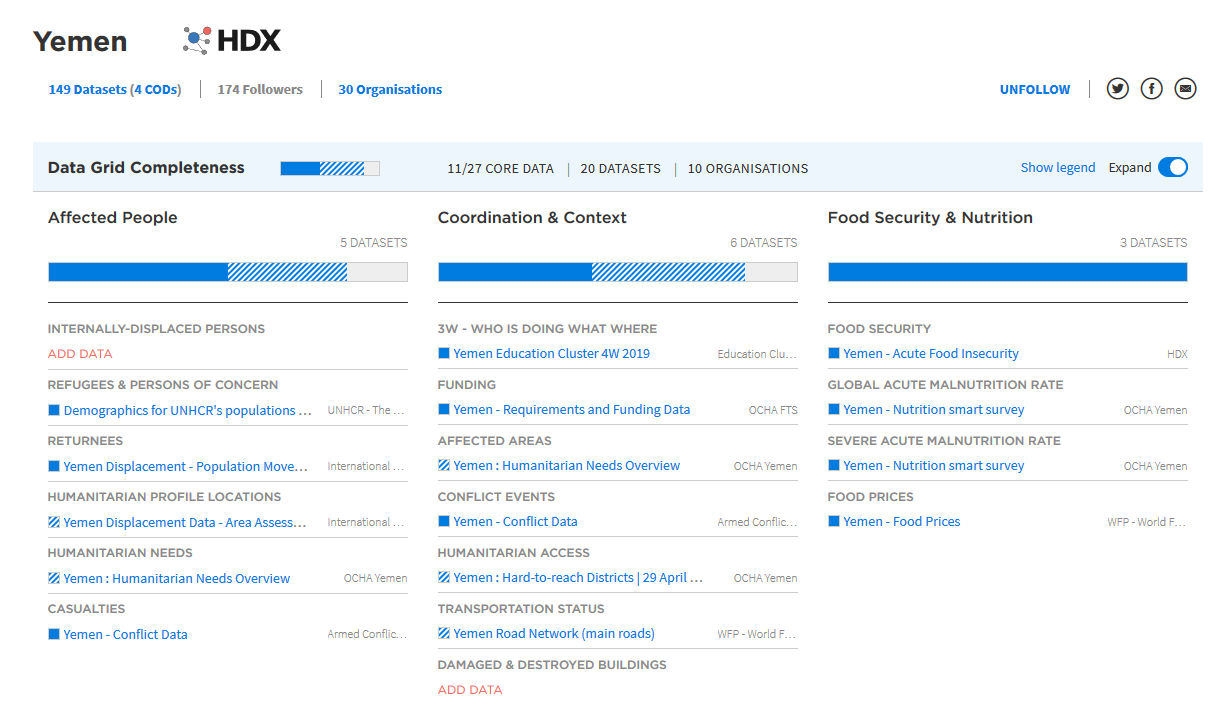Screen dimensions: 1222x727
Task: Click Education Cluster organisation label
Action: pos(757,354)
